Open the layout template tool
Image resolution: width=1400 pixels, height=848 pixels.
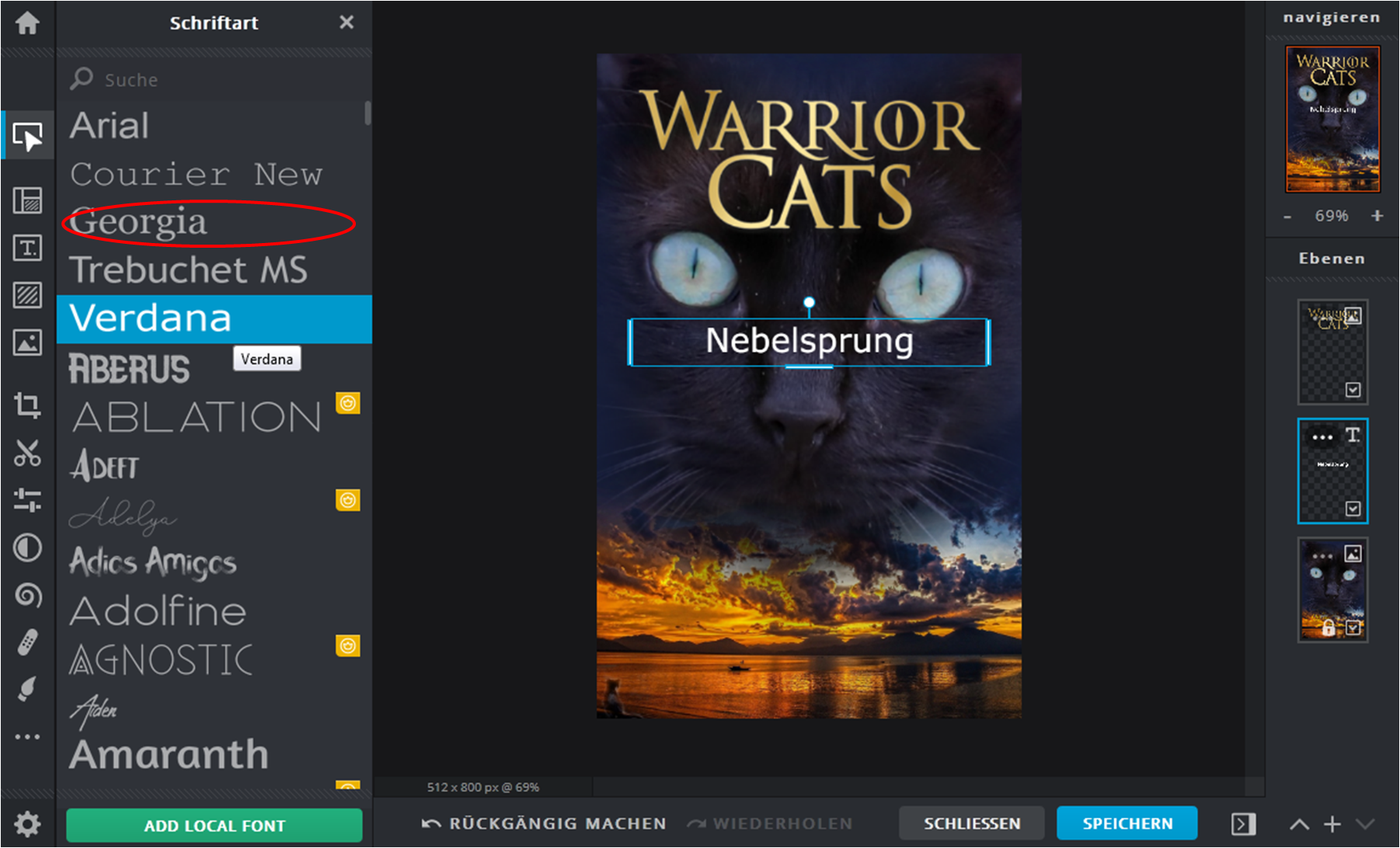27,200
